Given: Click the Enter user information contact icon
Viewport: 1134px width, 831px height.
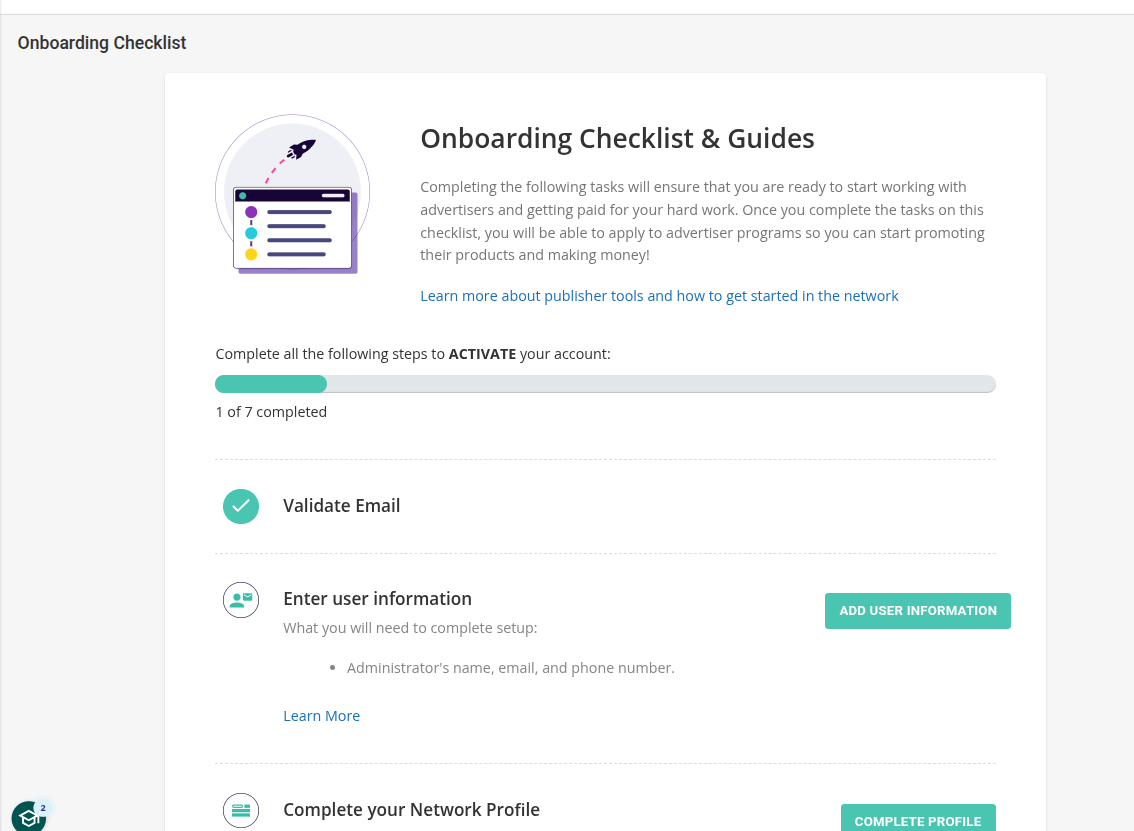Looking at the screenshot, I should (x=241, y=600).
